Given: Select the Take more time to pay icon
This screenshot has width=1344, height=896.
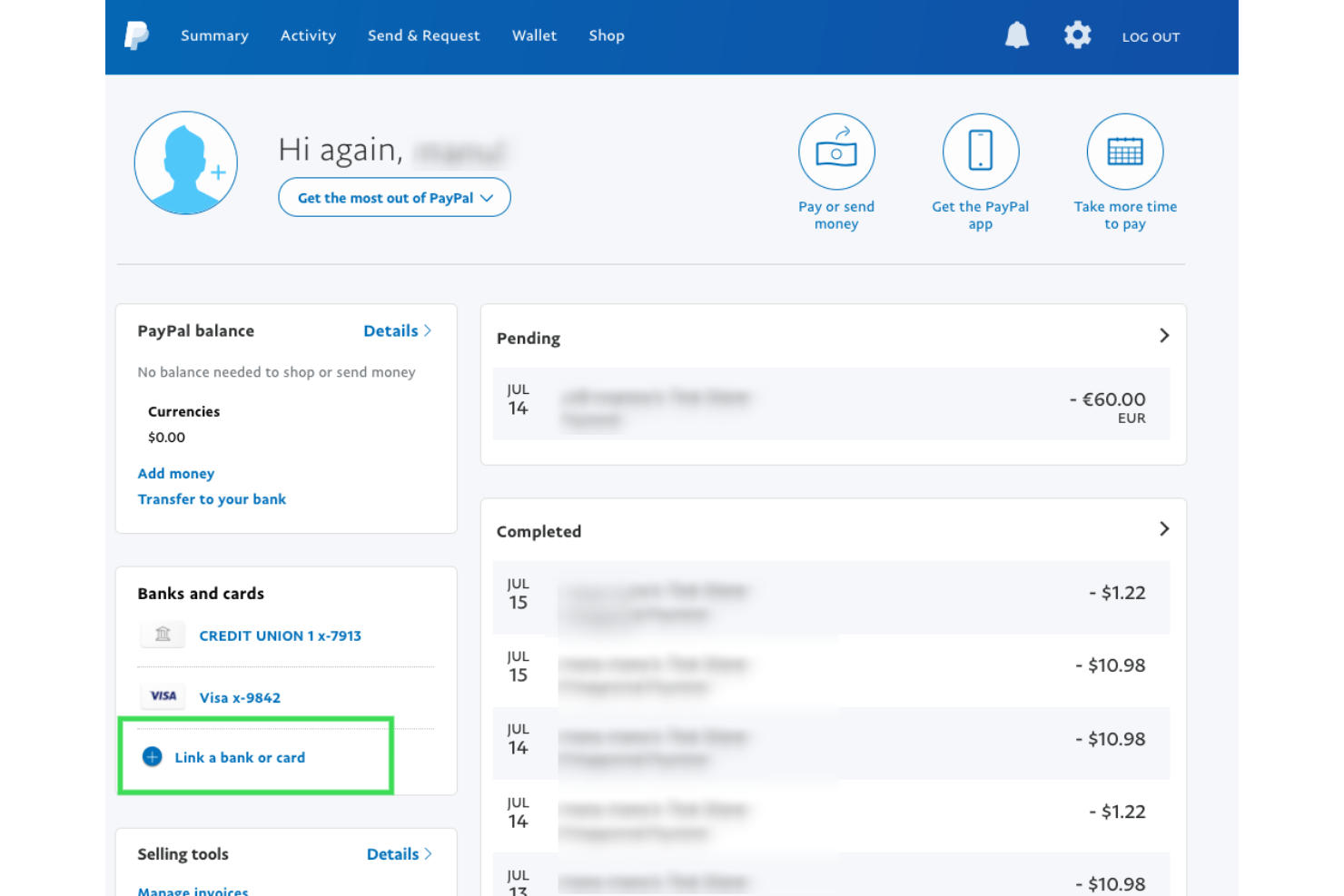Looking at the screenshot, I should (1124, 152).
